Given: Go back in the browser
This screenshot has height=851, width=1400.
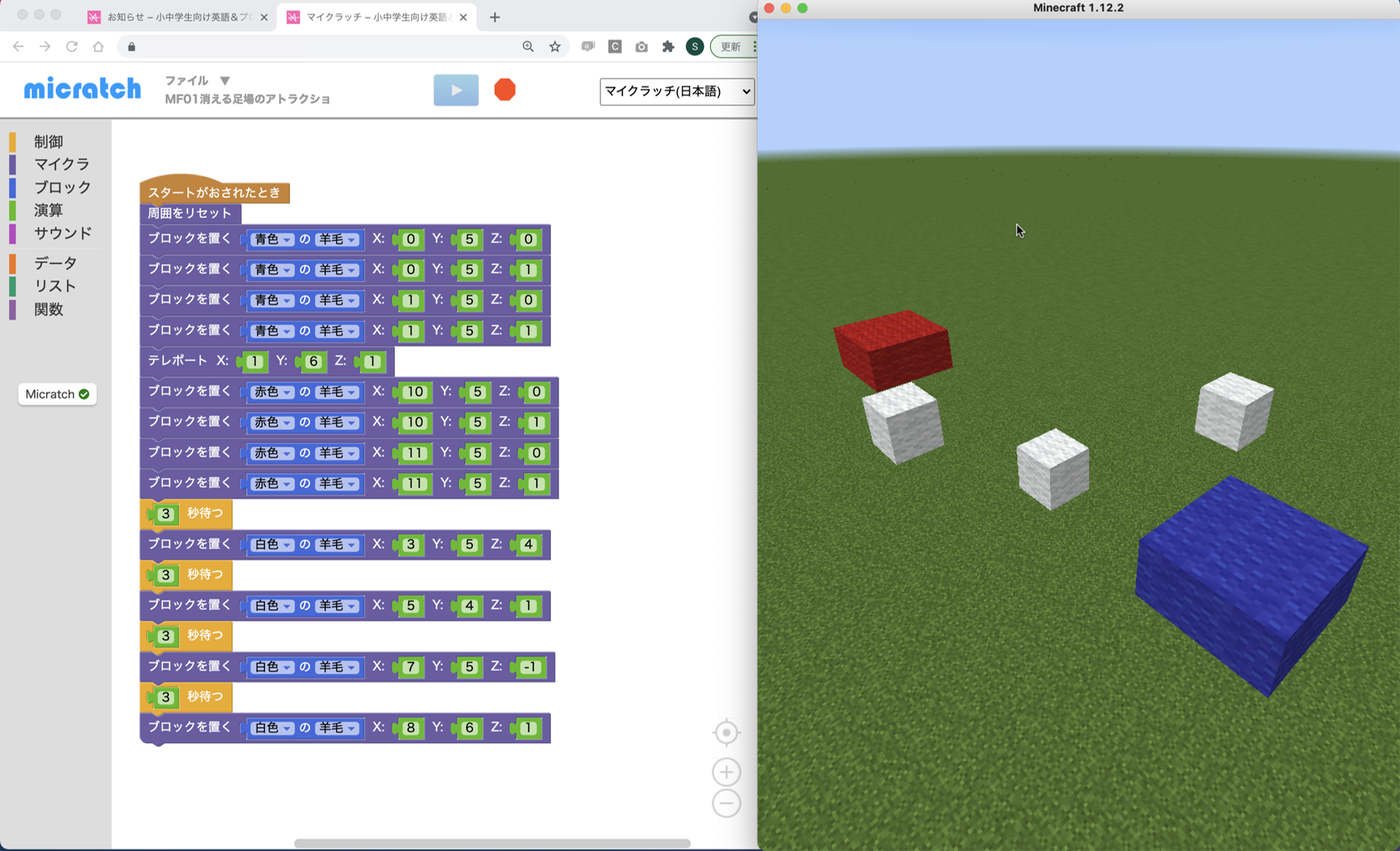Looking at the screenshot, I should tap(18, 46).
